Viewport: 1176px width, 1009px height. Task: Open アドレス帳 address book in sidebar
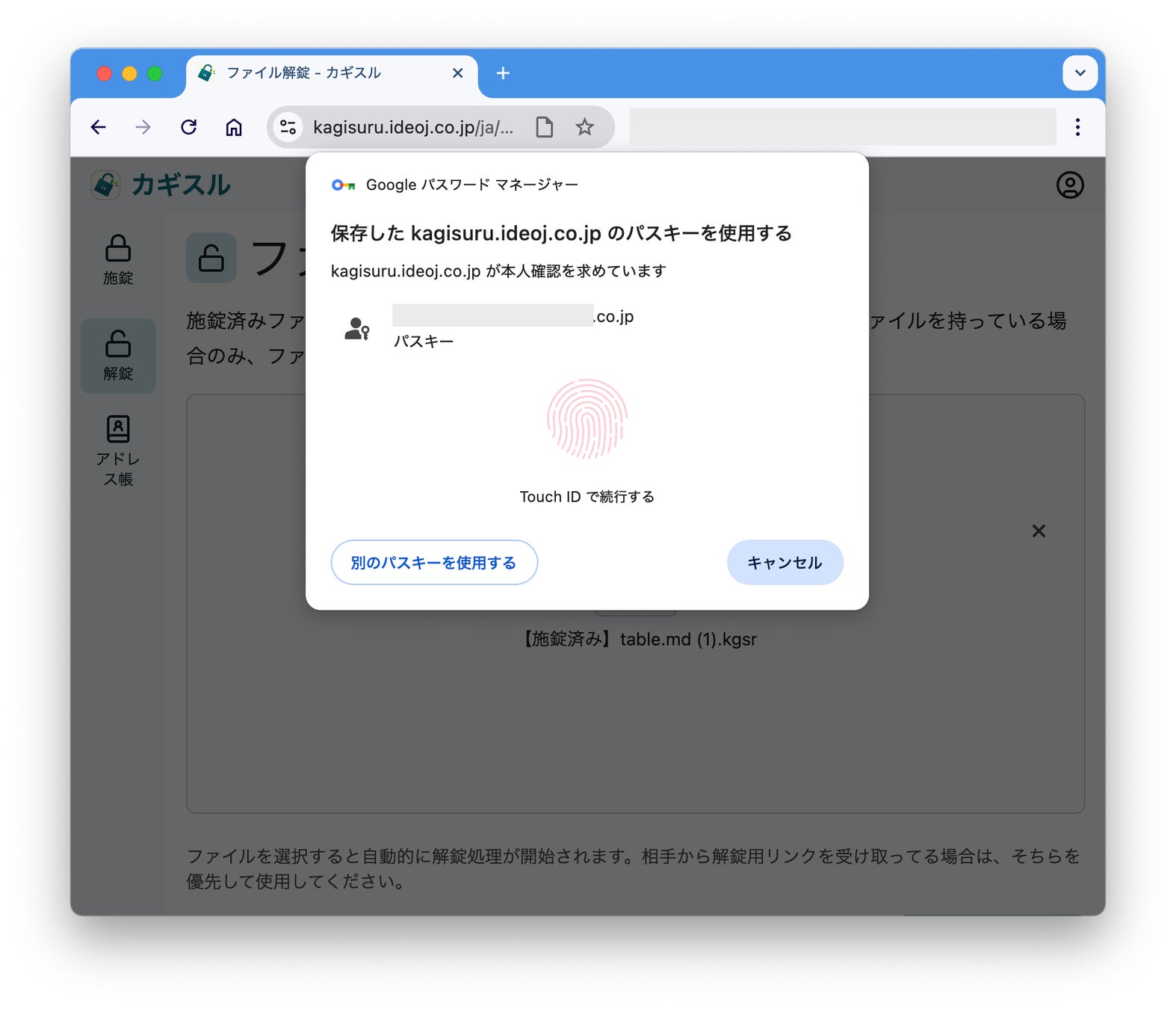(118, 451)
